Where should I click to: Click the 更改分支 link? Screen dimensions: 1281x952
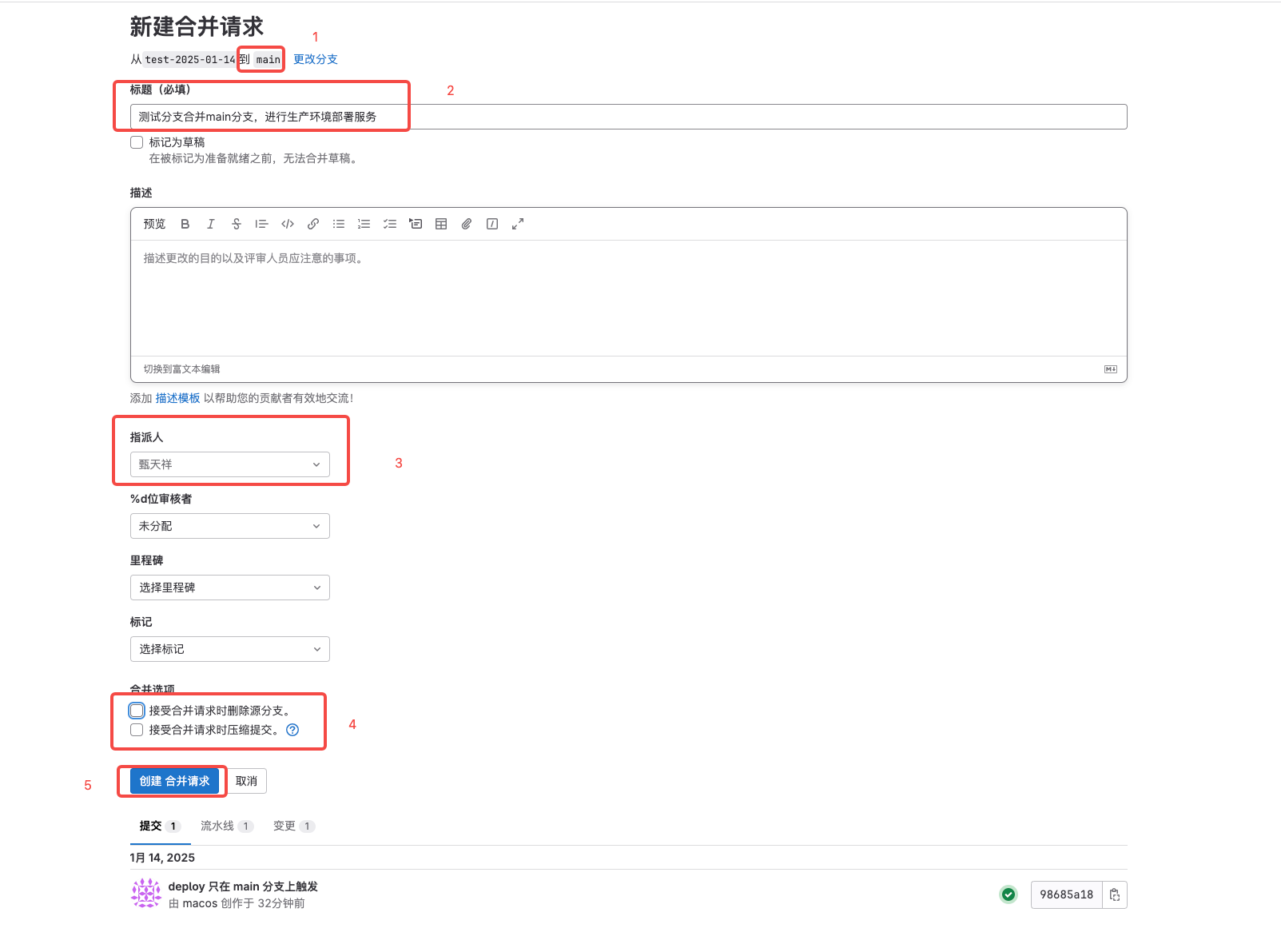316,59
